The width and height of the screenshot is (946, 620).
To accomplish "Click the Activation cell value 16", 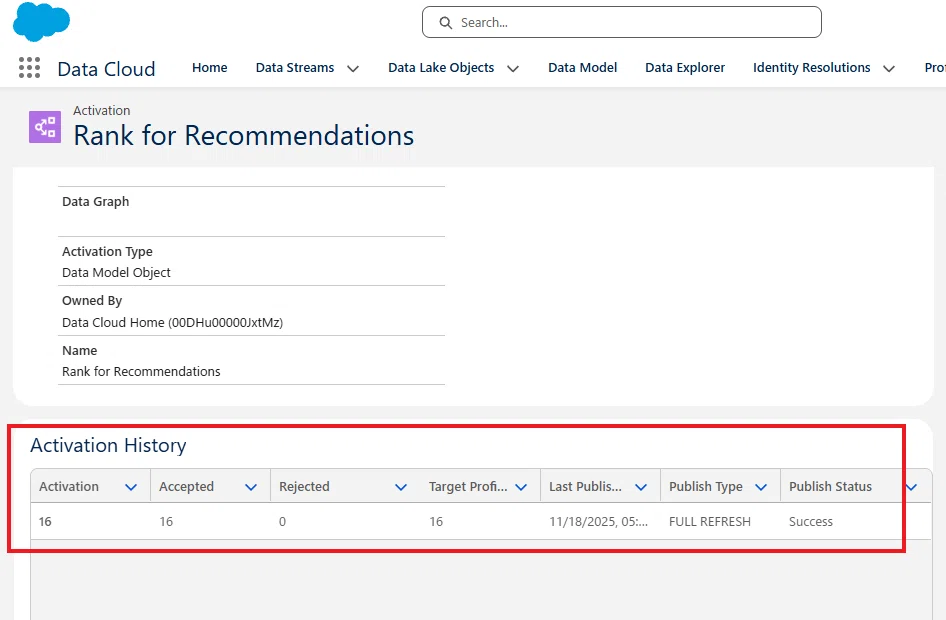I will (x=45, y=522).
